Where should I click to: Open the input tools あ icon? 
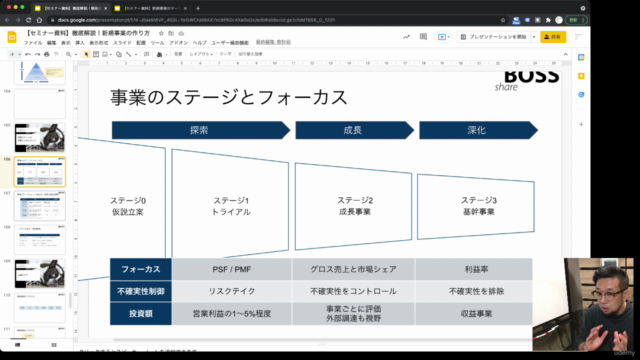click(159, 54)
